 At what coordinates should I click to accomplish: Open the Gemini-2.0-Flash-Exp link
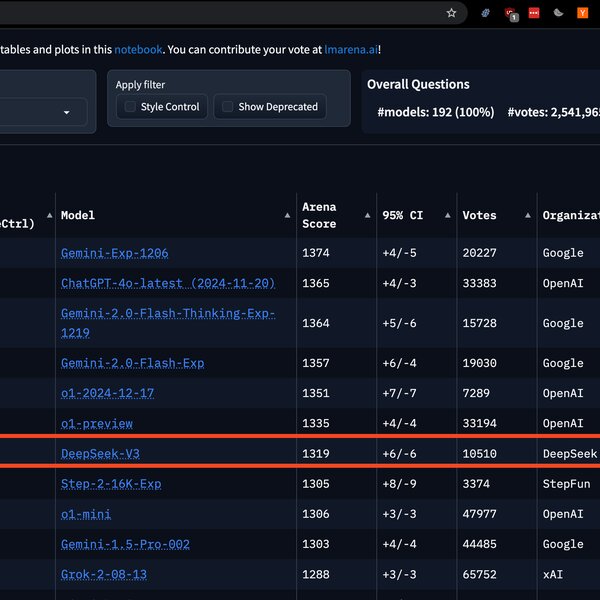[132, 363]
